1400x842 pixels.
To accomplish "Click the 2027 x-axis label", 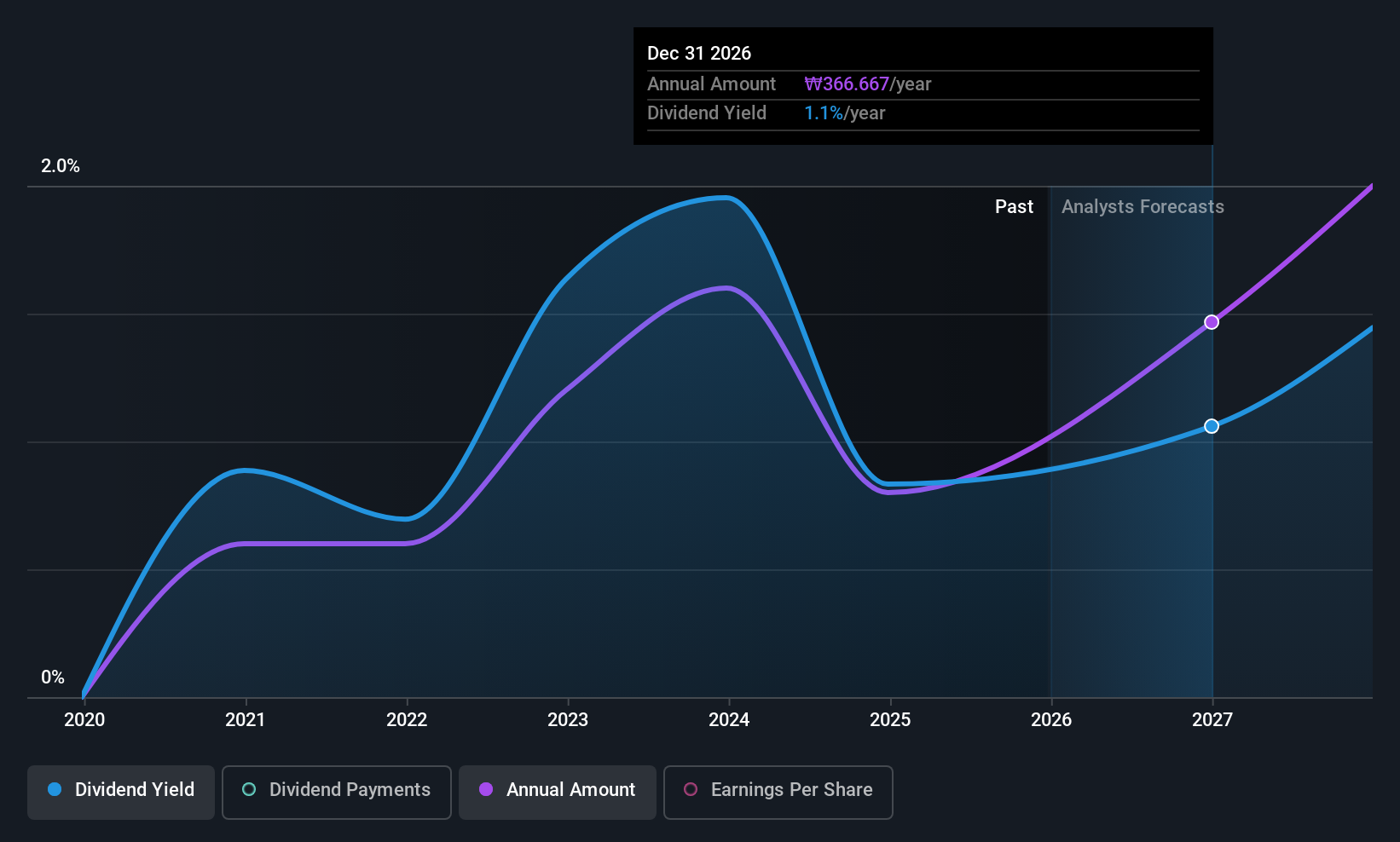I will coord(1212,720).
